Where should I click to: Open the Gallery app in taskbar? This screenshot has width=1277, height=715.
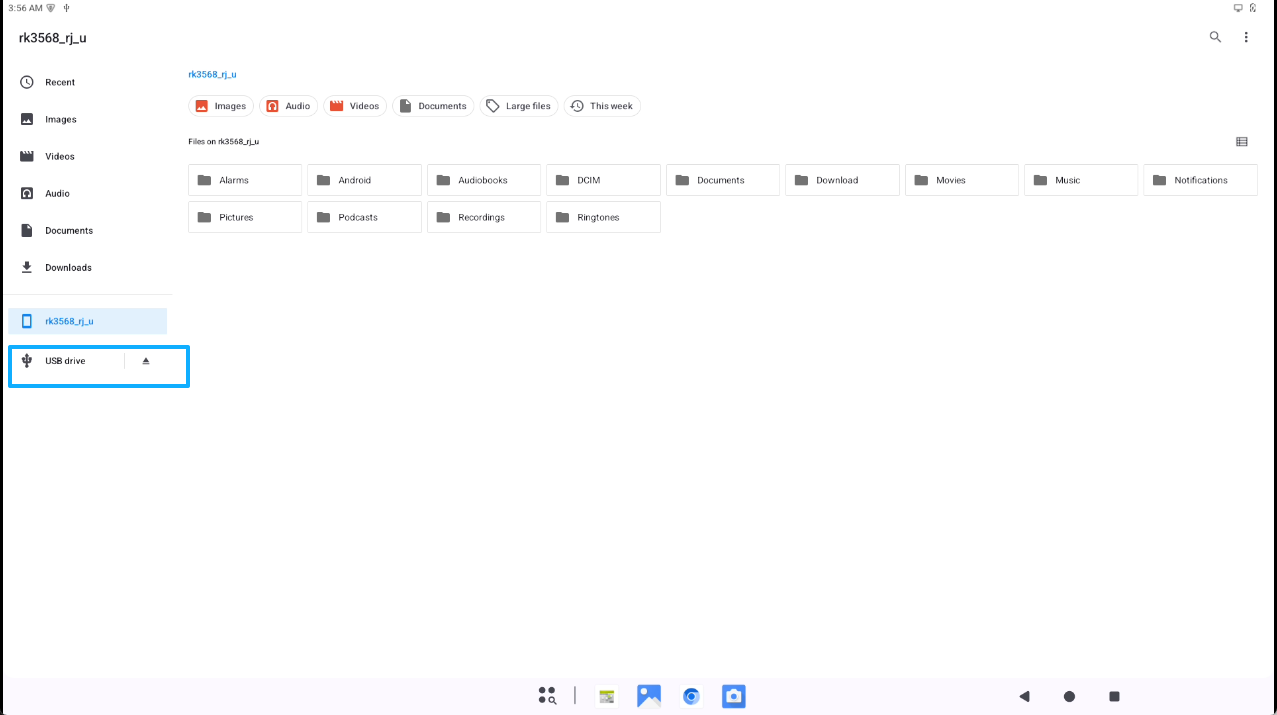[649, 696]
